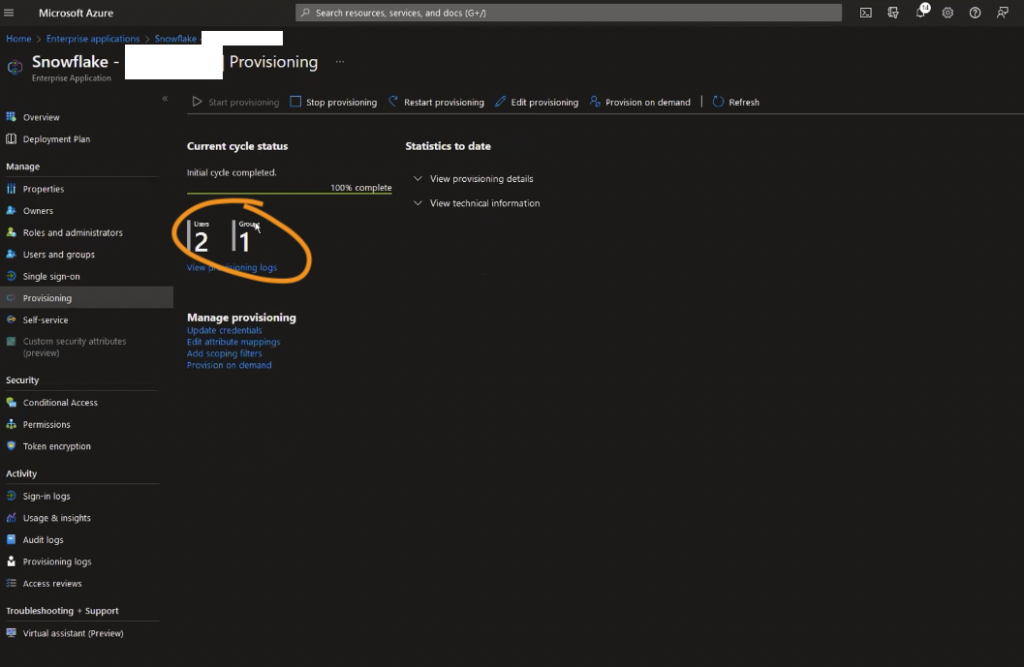
Task: Launch Cloud Shell from the top bar
Action: coord(866,12)
